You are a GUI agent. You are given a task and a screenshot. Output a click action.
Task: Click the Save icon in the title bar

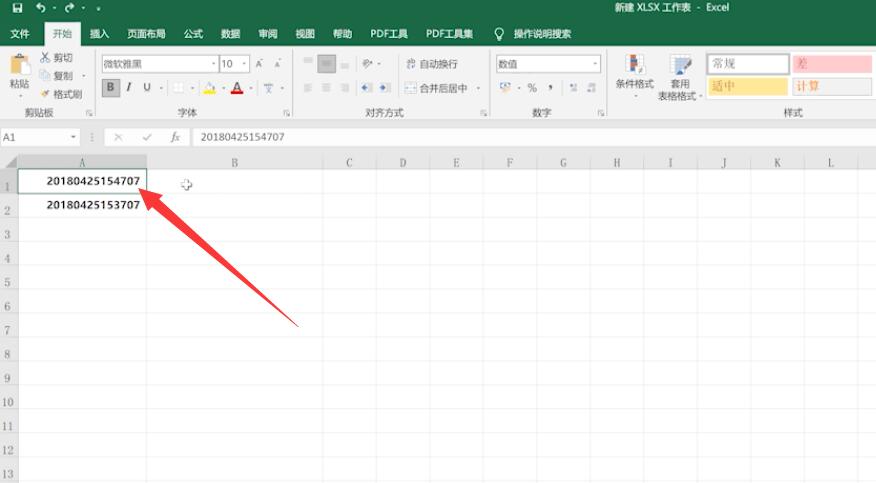(17, 8)
